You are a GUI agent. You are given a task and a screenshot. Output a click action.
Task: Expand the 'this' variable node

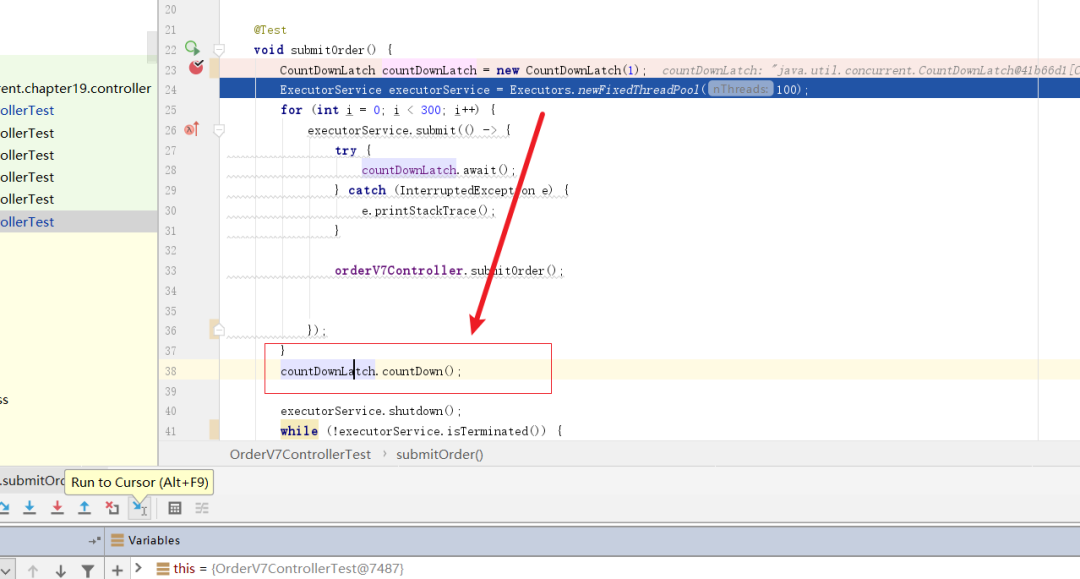click(x=139, y=568)
